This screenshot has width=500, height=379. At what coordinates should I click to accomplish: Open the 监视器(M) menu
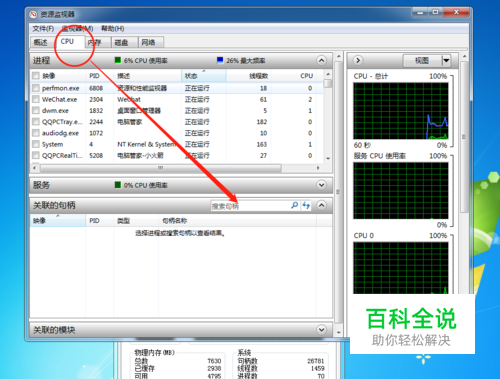[x=77, y=29]
